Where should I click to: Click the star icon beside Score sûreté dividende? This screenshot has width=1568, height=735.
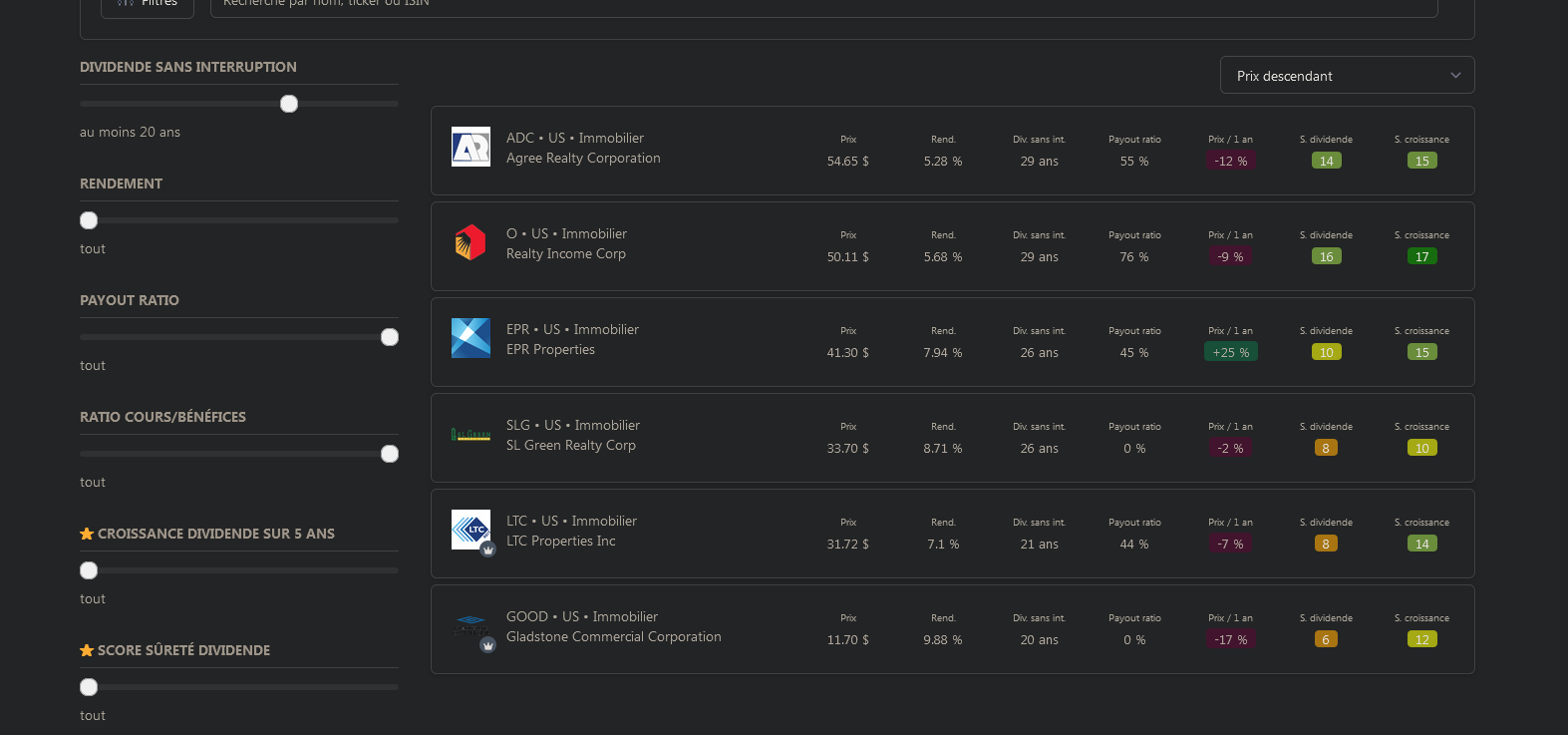87,650
